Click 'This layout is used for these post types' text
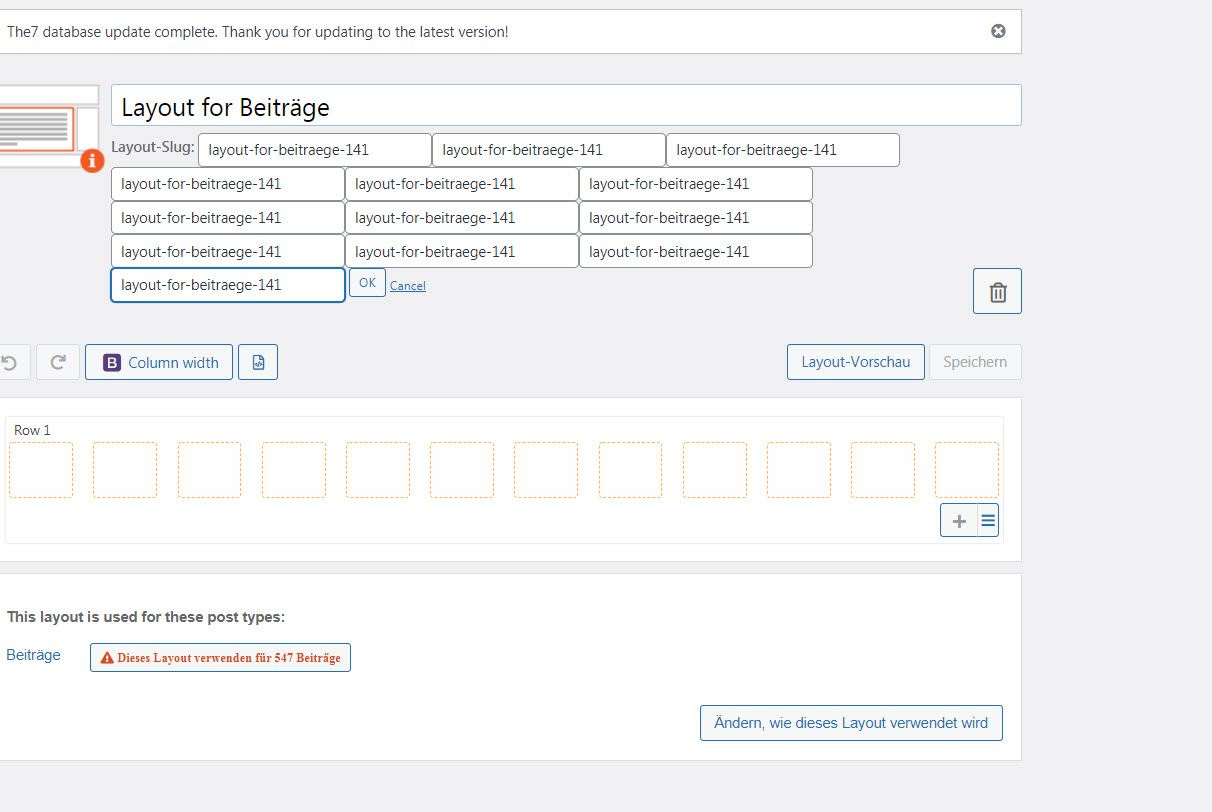The image size is (1212, 812). click(x=146, y=617)
